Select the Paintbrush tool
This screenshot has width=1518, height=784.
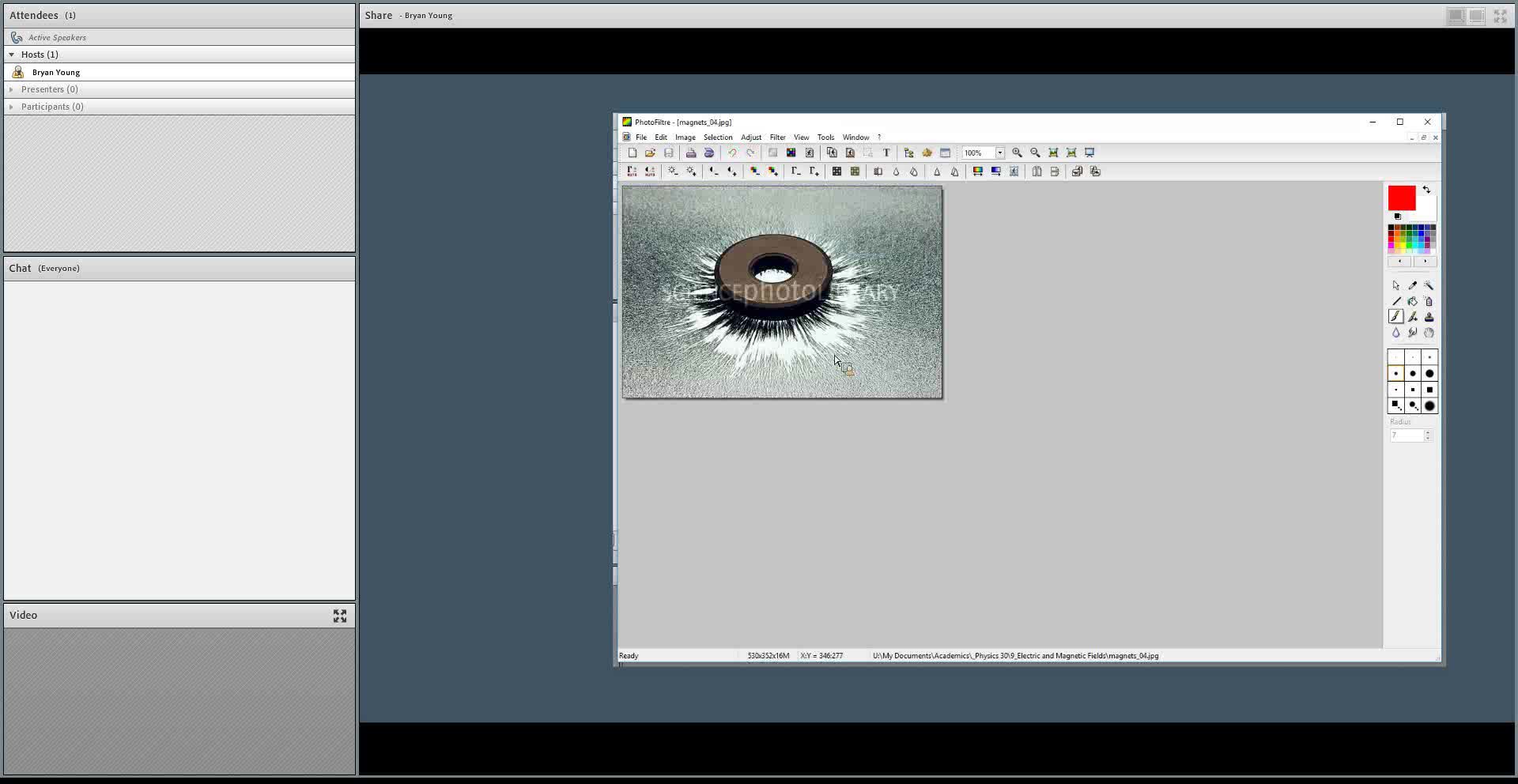pos(1396,316)
